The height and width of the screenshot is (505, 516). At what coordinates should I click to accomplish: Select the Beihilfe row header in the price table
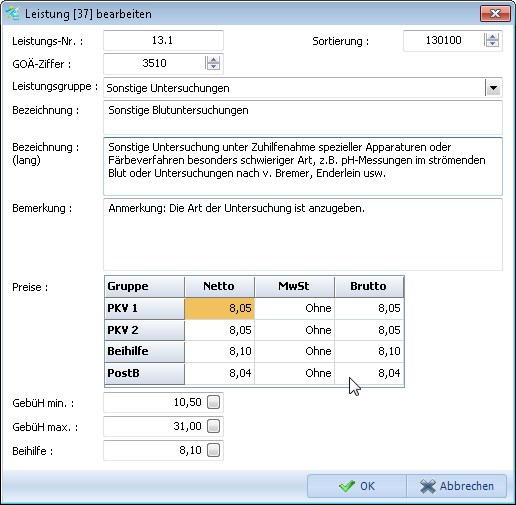click(x=144, y=351)
